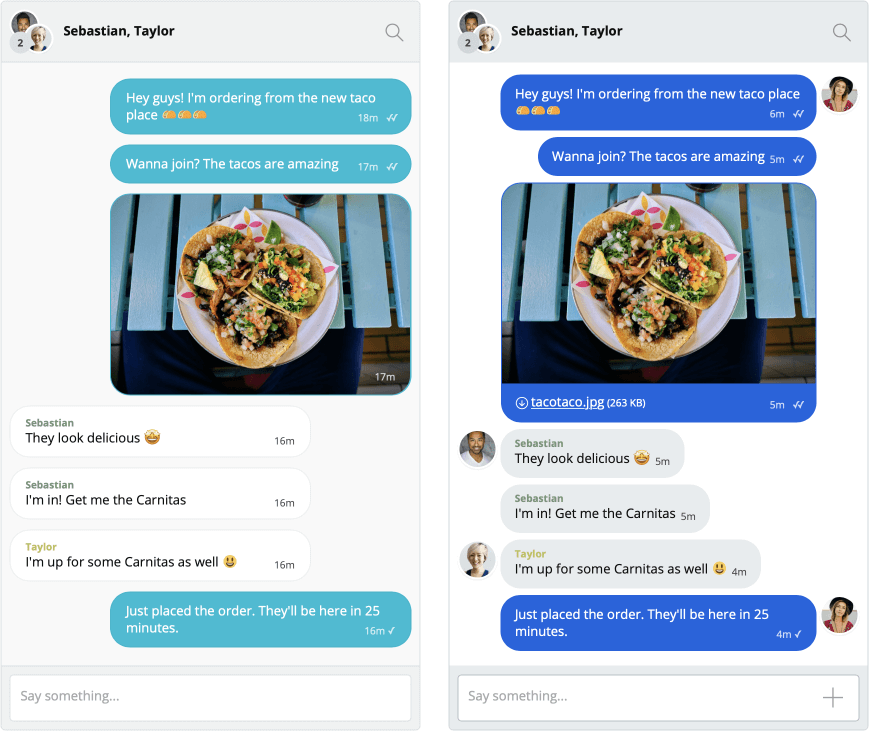Click sender avatar beside last blue message
Viewport: 869px width, 731px height.
[840, 615]
